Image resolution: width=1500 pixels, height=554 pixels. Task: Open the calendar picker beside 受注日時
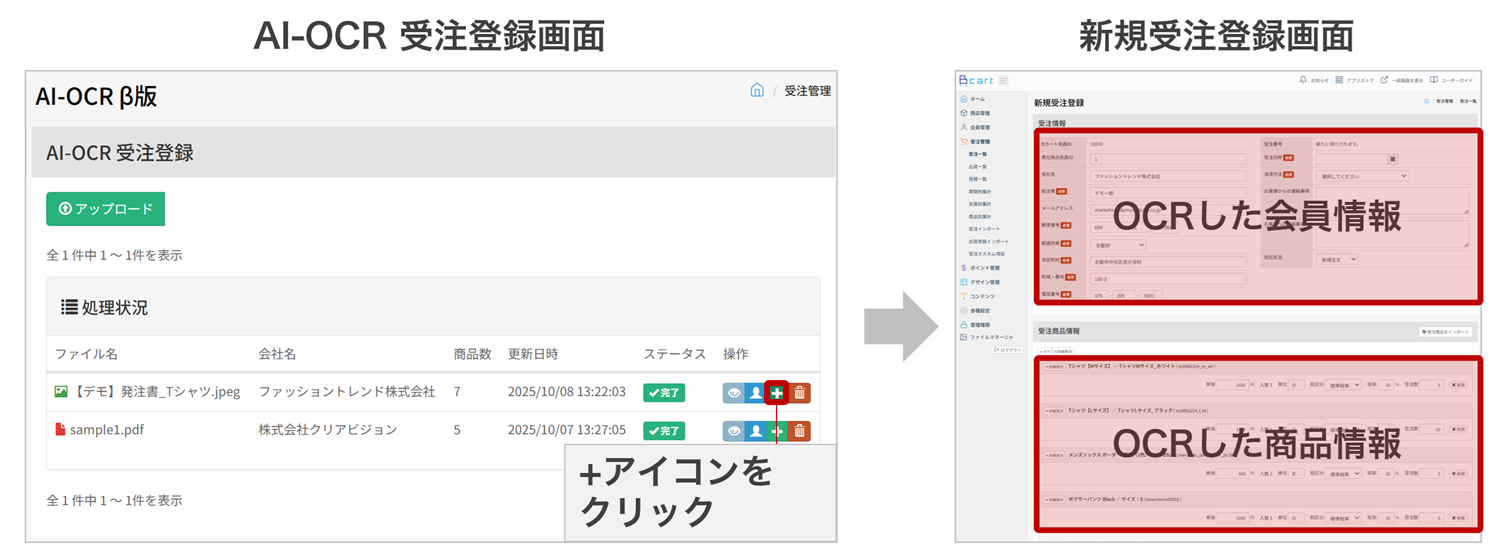point(1393,158)
